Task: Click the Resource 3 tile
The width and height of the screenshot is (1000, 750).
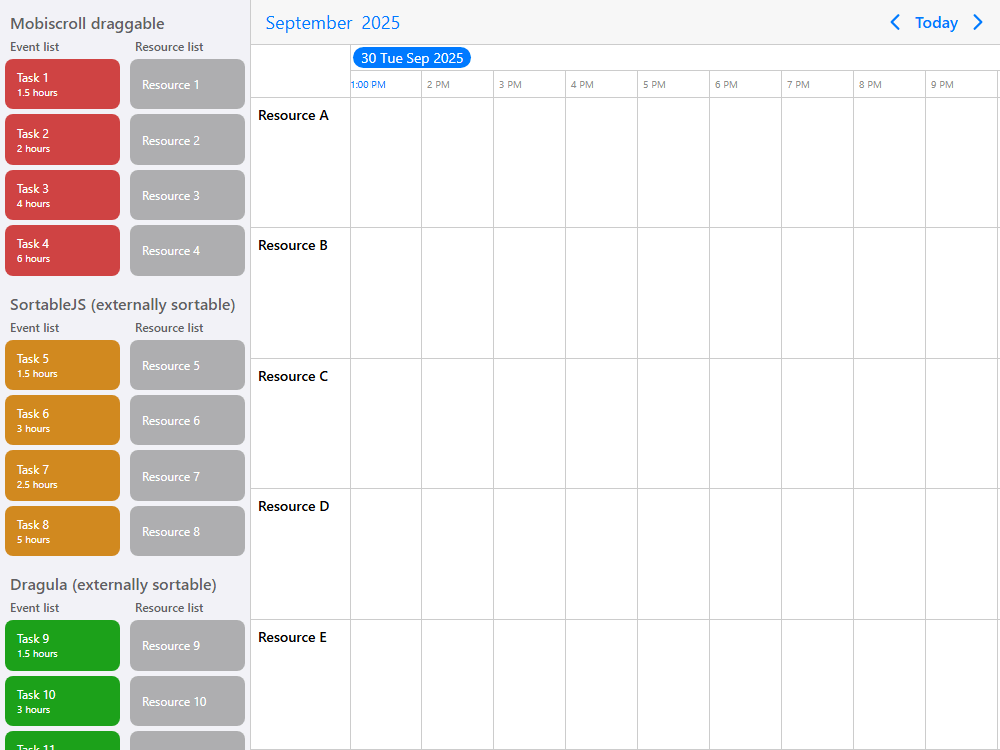Action: pyautogui.click(x=187, y=195)
